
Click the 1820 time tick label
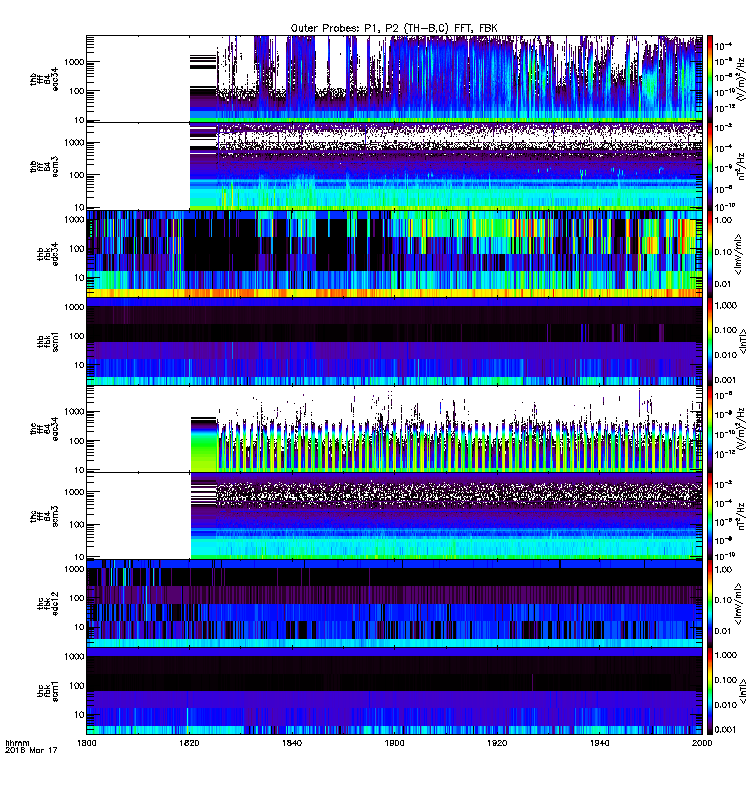[x=189, y=743]
